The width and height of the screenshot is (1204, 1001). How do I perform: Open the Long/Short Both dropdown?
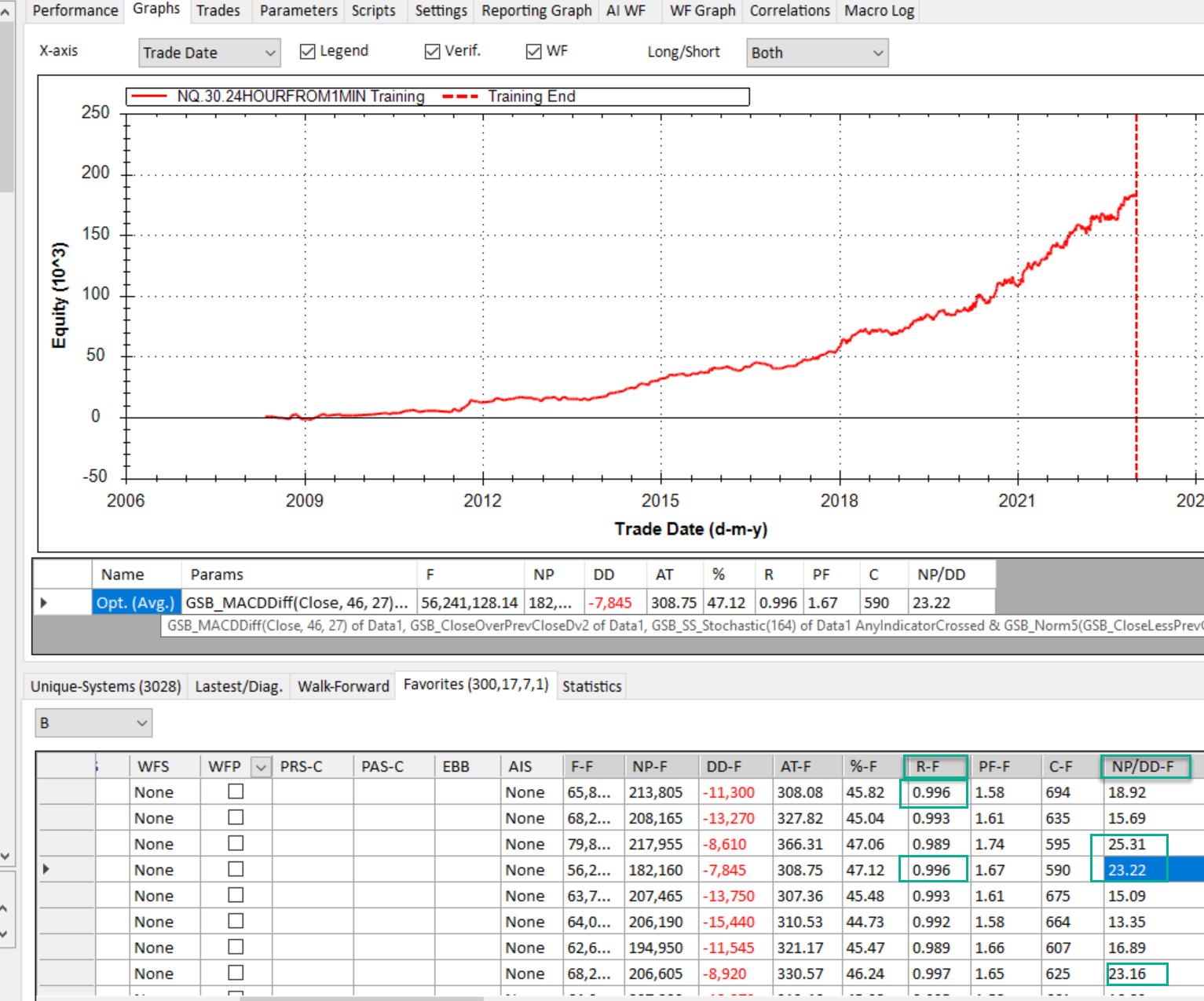pos(877,53)
